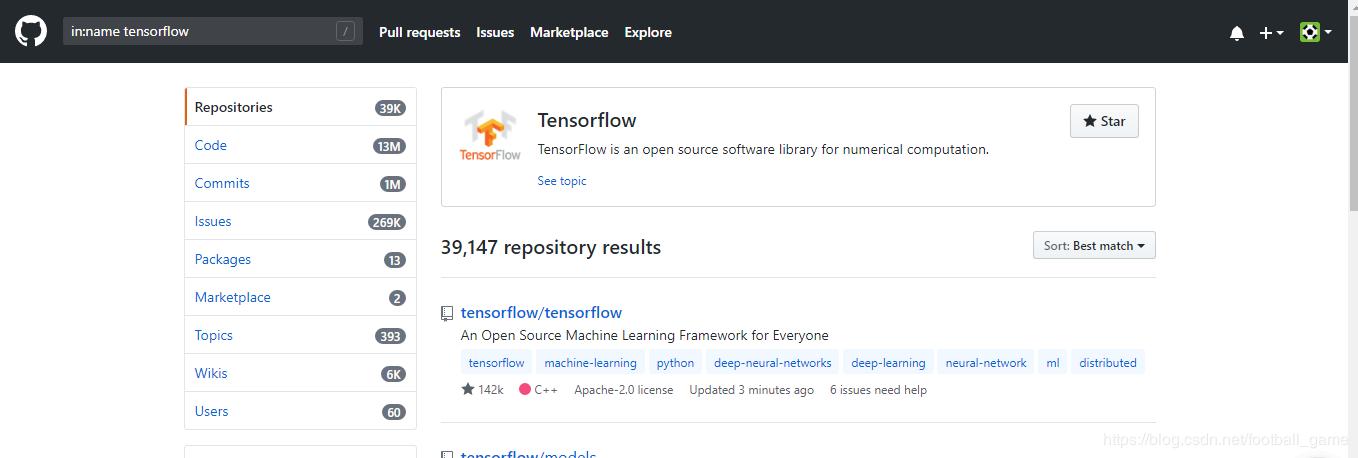
Task: Click the TensorFlow topic logo image
Action: coord(490,136)
